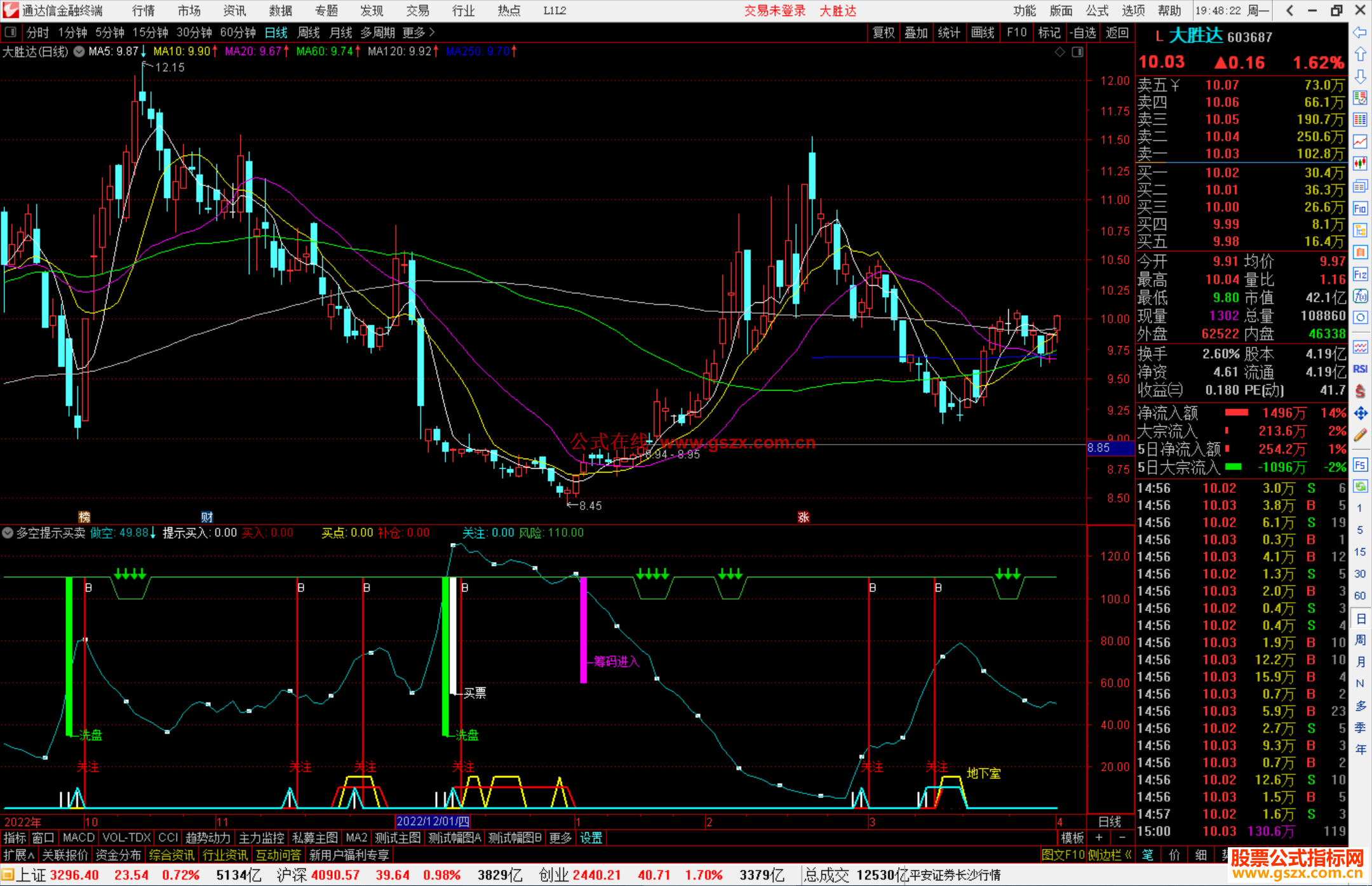Click the 画线 drawing button
This screenshot has height=886, width=1372.
[x=982, y=32]
